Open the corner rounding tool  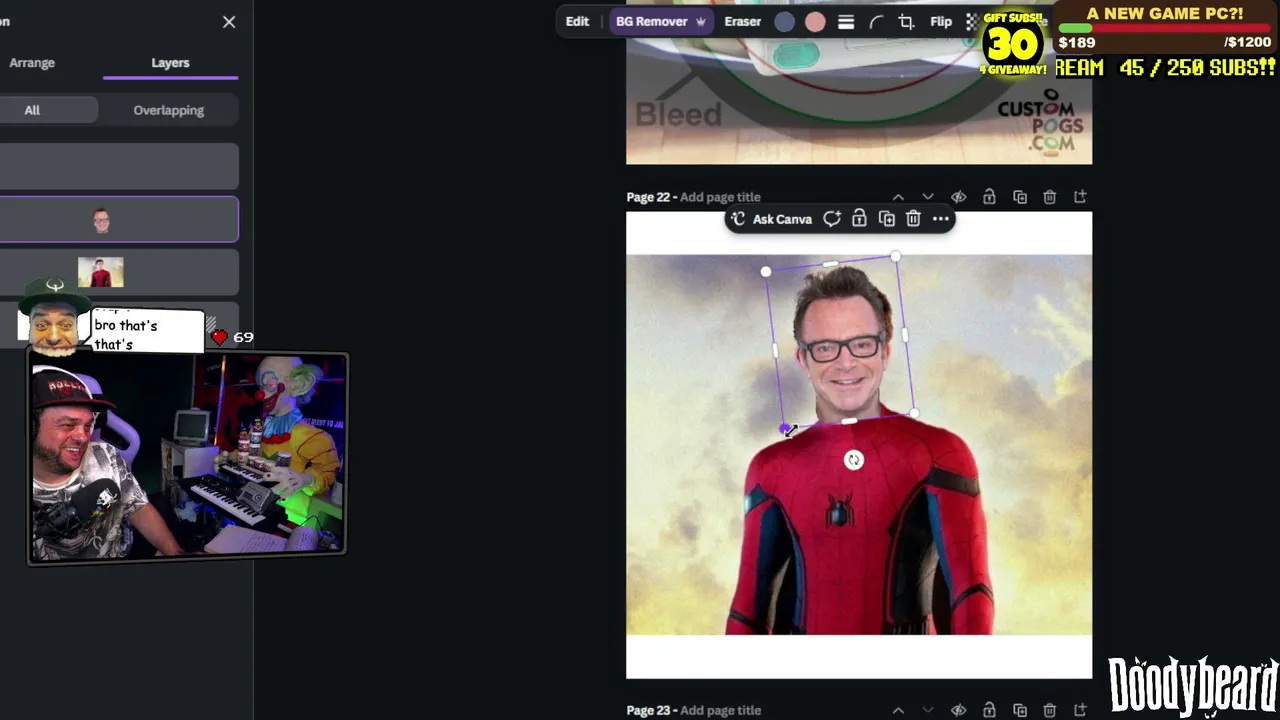point(876,22)
